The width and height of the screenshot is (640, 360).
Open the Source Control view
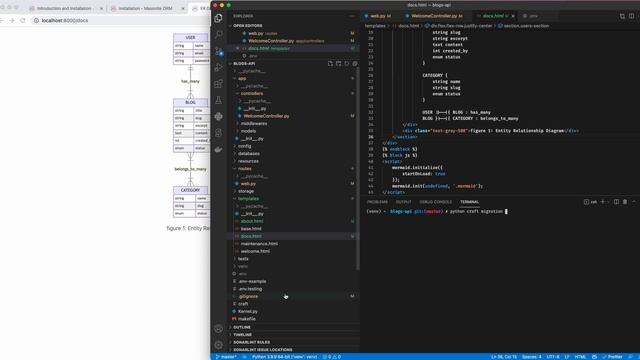tap(218, 51)
